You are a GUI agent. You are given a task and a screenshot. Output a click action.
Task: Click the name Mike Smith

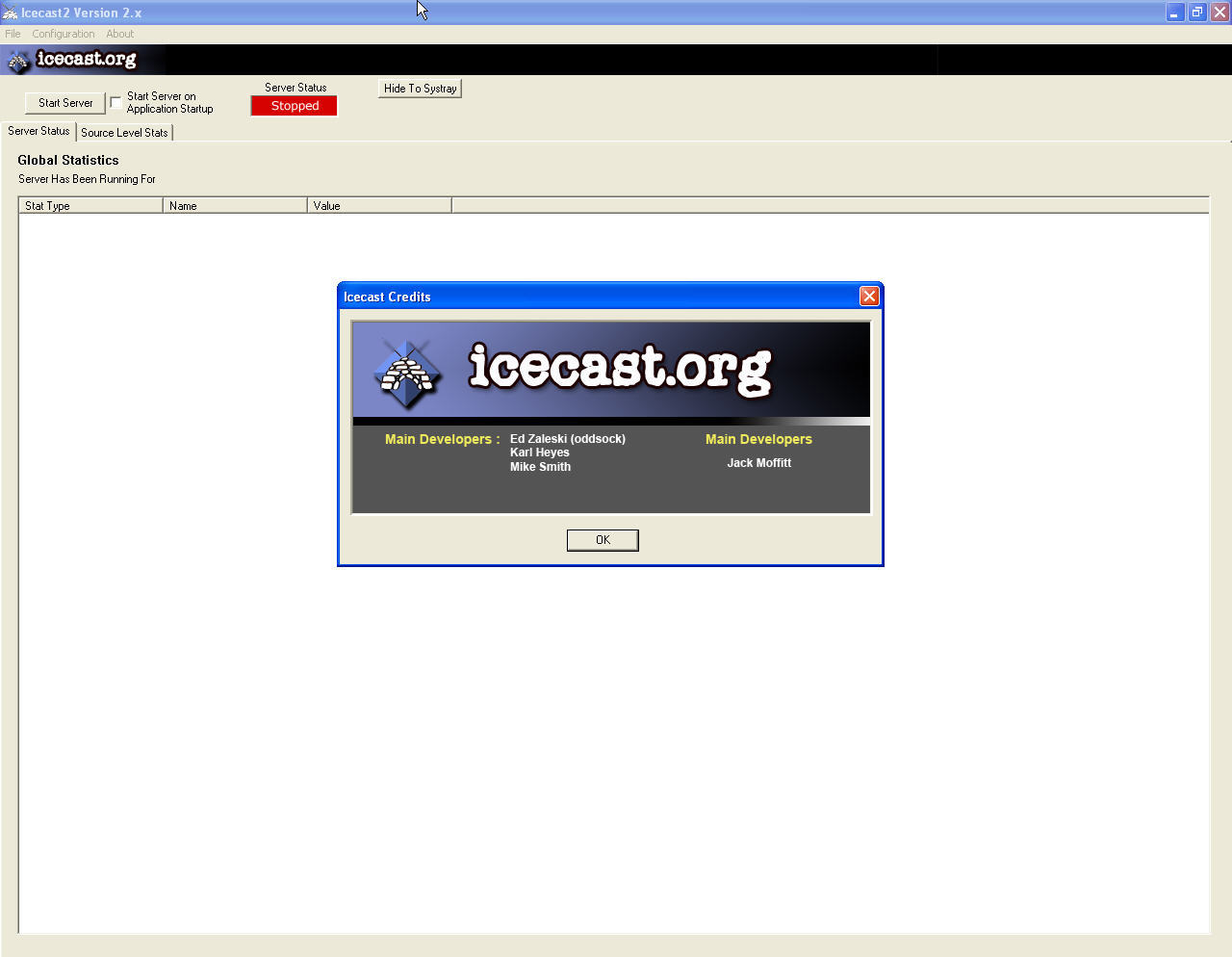click(x=540, y=467)
